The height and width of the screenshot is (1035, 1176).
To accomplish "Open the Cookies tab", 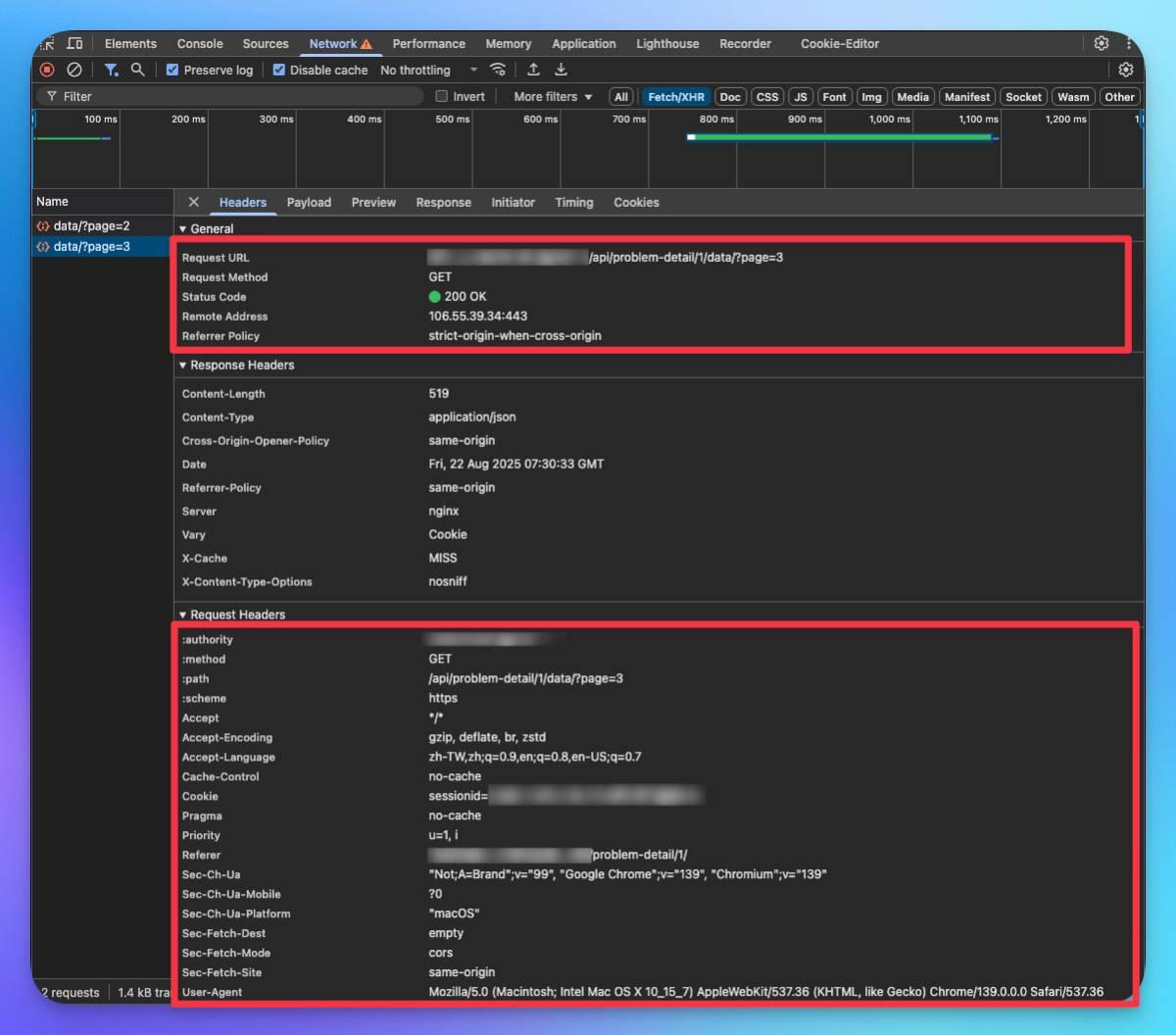I will [636, 202].
